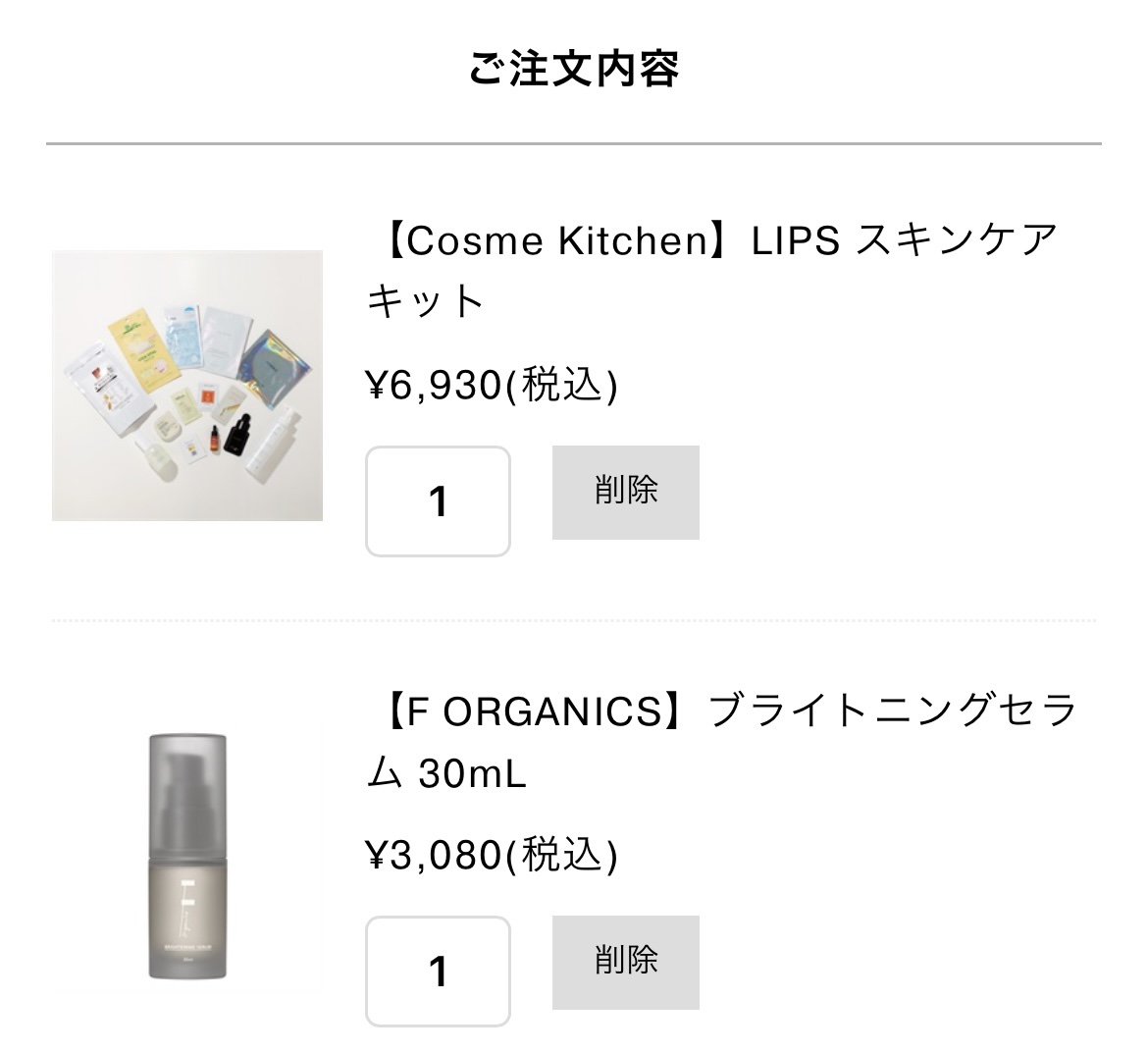Focus the quantity field for Cosme Kitchen kit

438,501
